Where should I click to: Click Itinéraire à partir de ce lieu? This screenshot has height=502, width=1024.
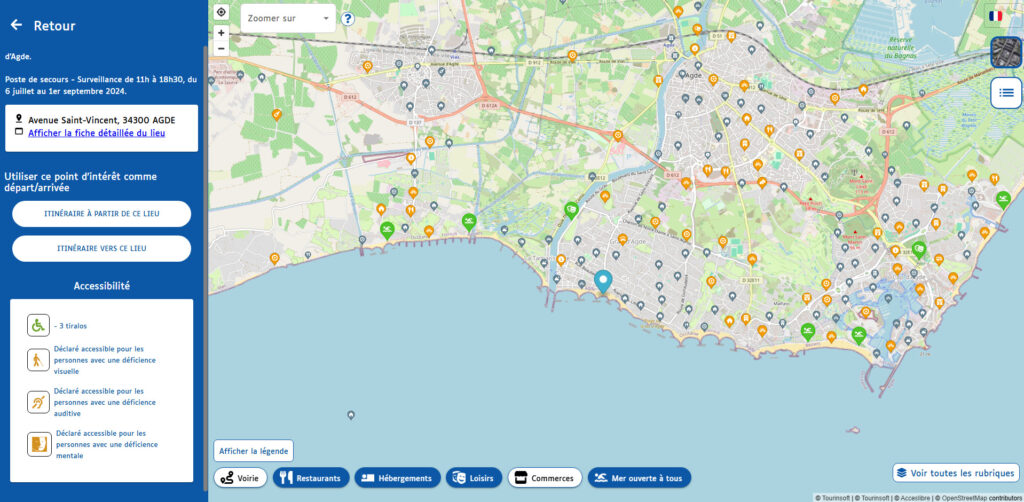click(101, 214)
